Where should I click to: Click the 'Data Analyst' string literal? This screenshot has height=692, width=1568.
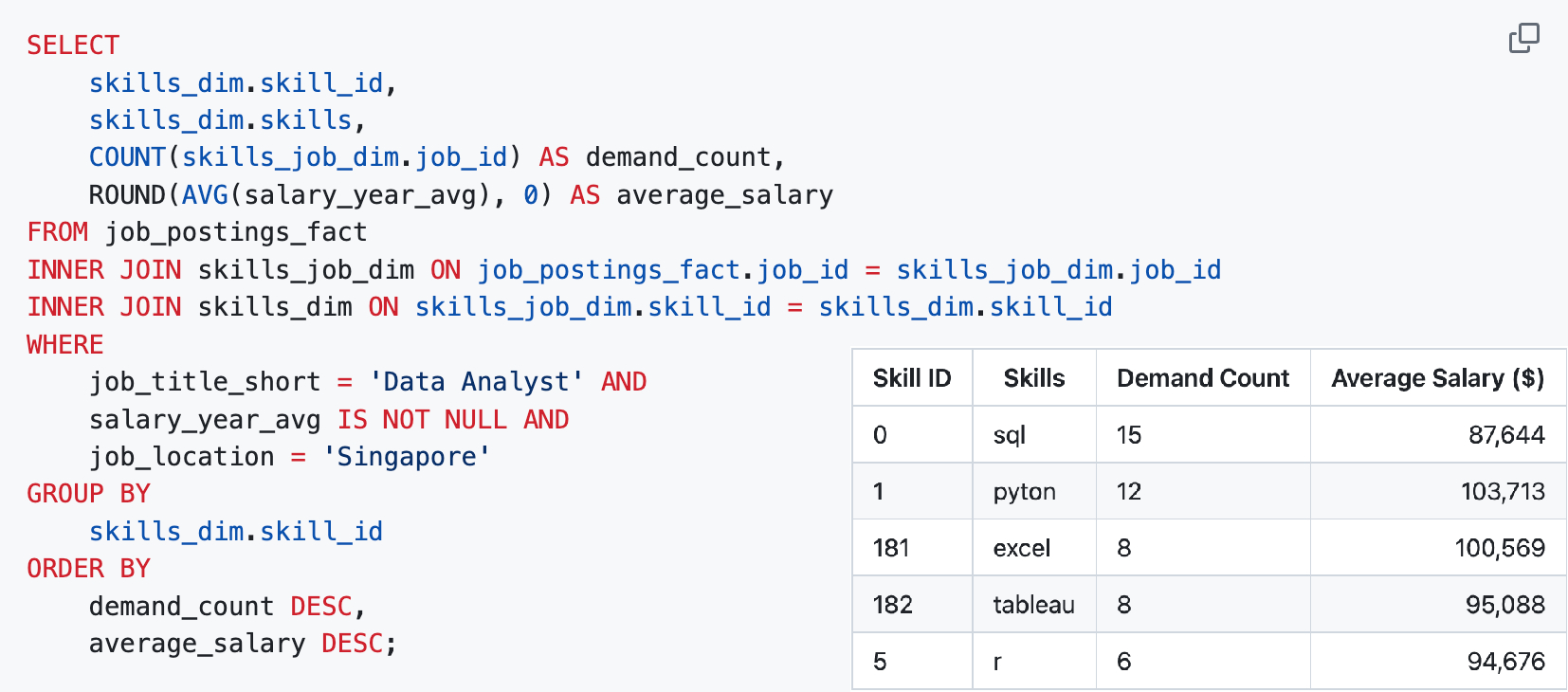(x=476, y=382)
